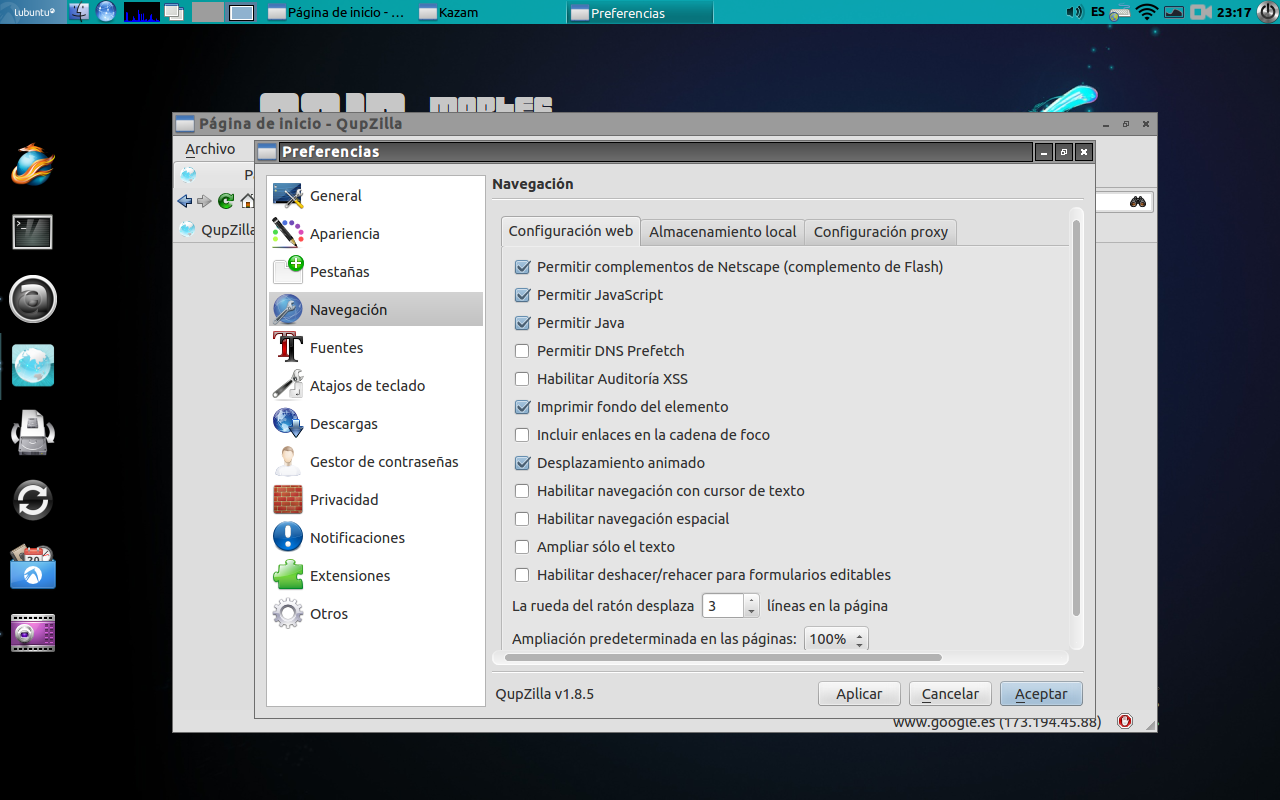Click the Gestor de contraseñas person icon
The image size is (1280, 800).
point(288,462)
